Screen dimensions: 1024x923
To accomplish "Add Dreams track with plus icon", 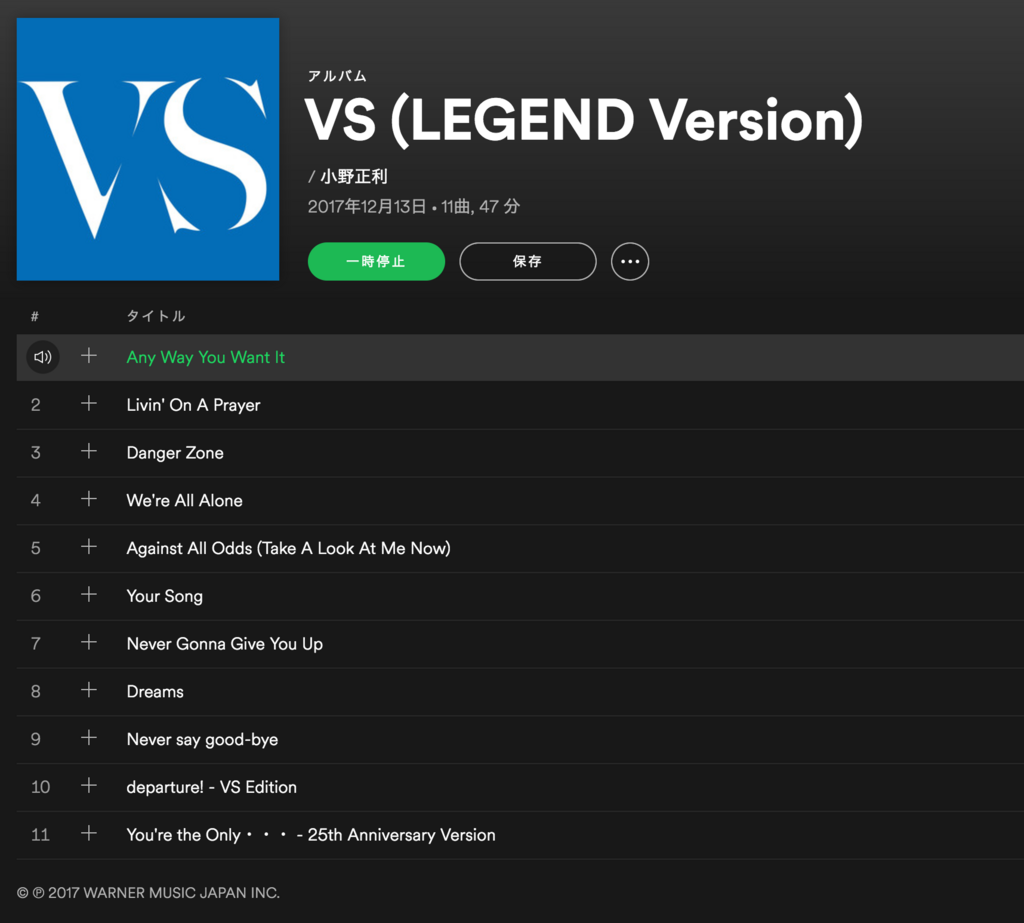I will pos(89,690).
